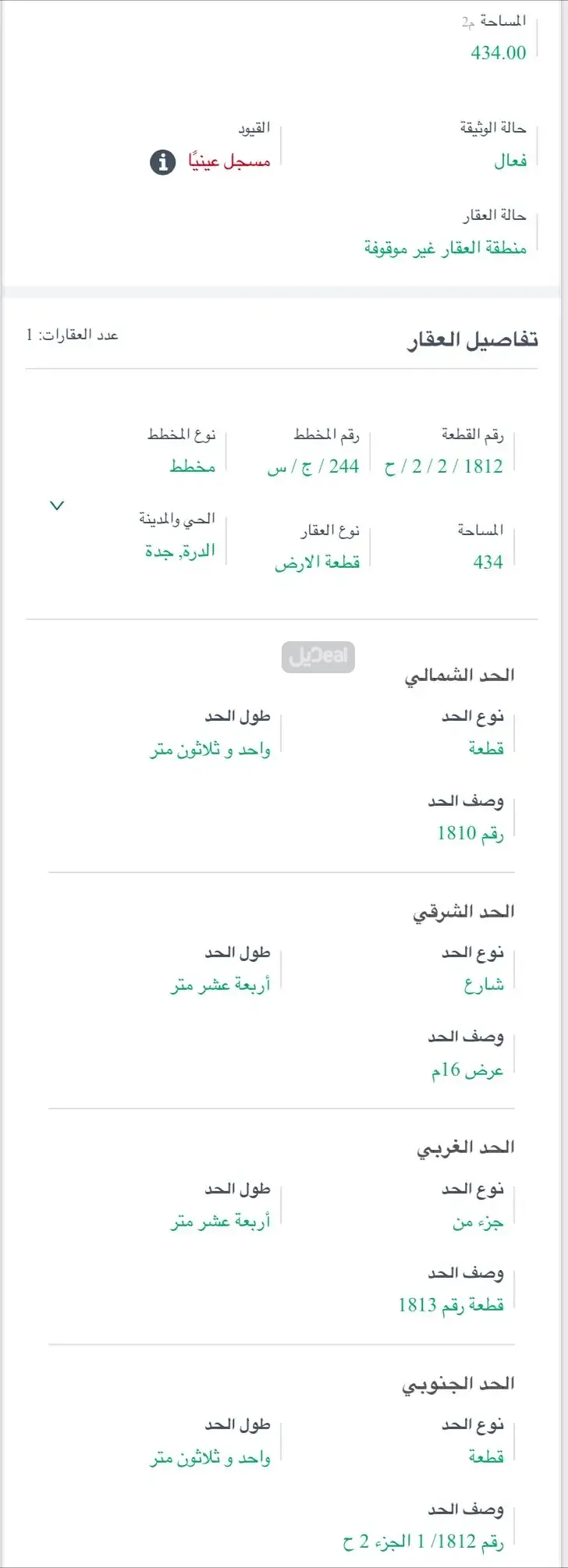Tap the area value 434.00 at top

[498, 53]
